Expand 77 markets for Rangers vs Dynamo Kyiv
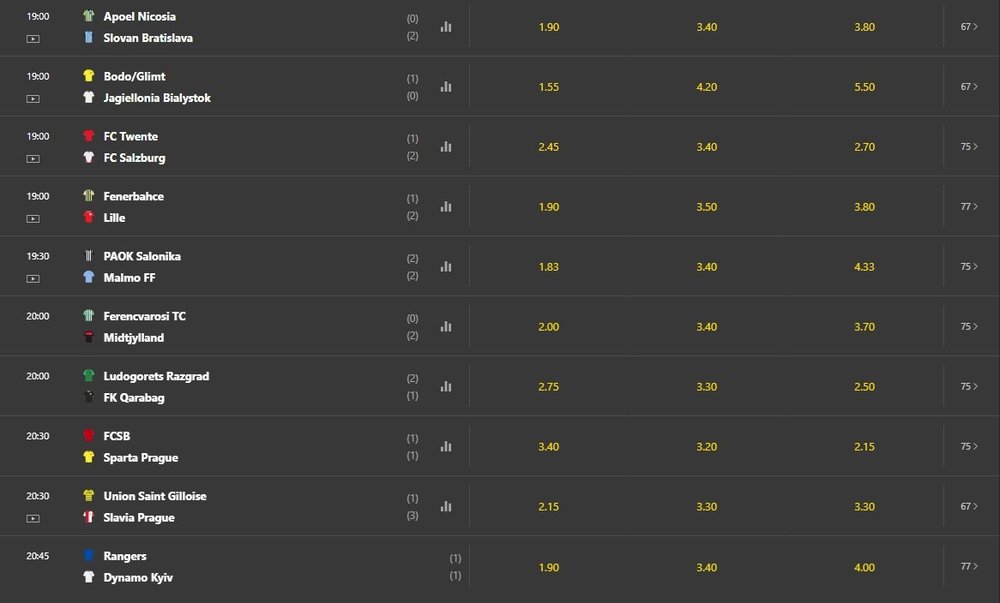The width and height of the screenshot is (1000, 603). point(969,566)
